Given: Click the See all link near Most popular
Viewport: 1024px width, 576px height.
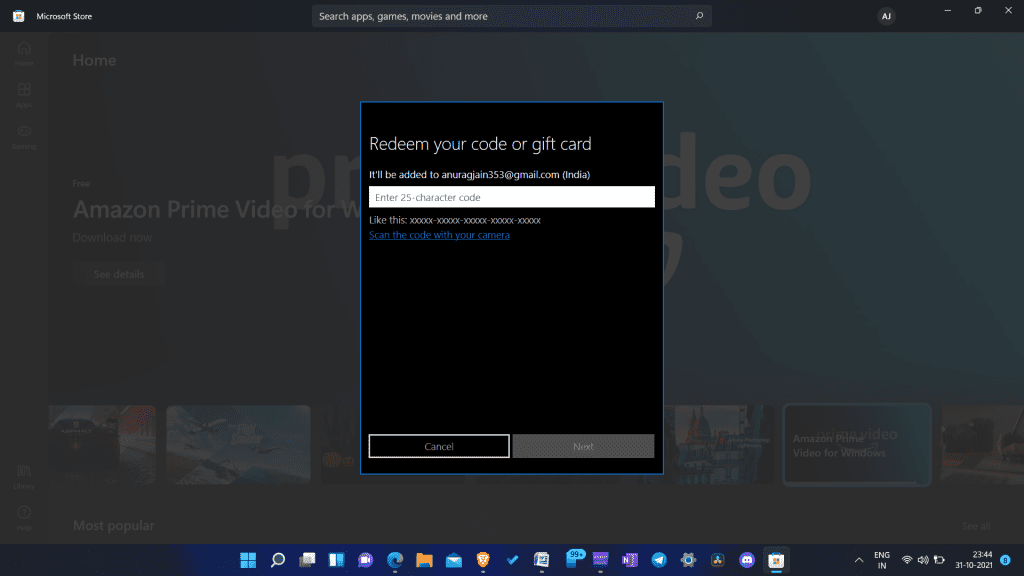Looking at the screenshot, I should point(975,524).
